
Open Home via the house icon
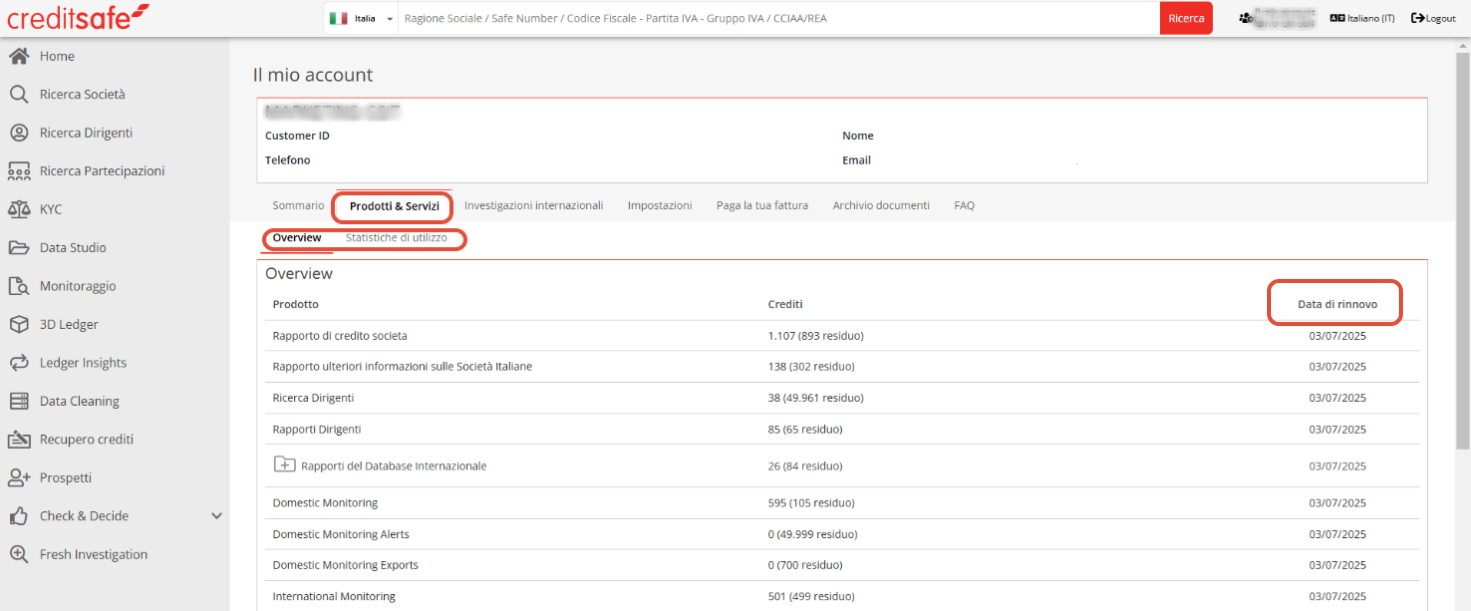(18, 56)
